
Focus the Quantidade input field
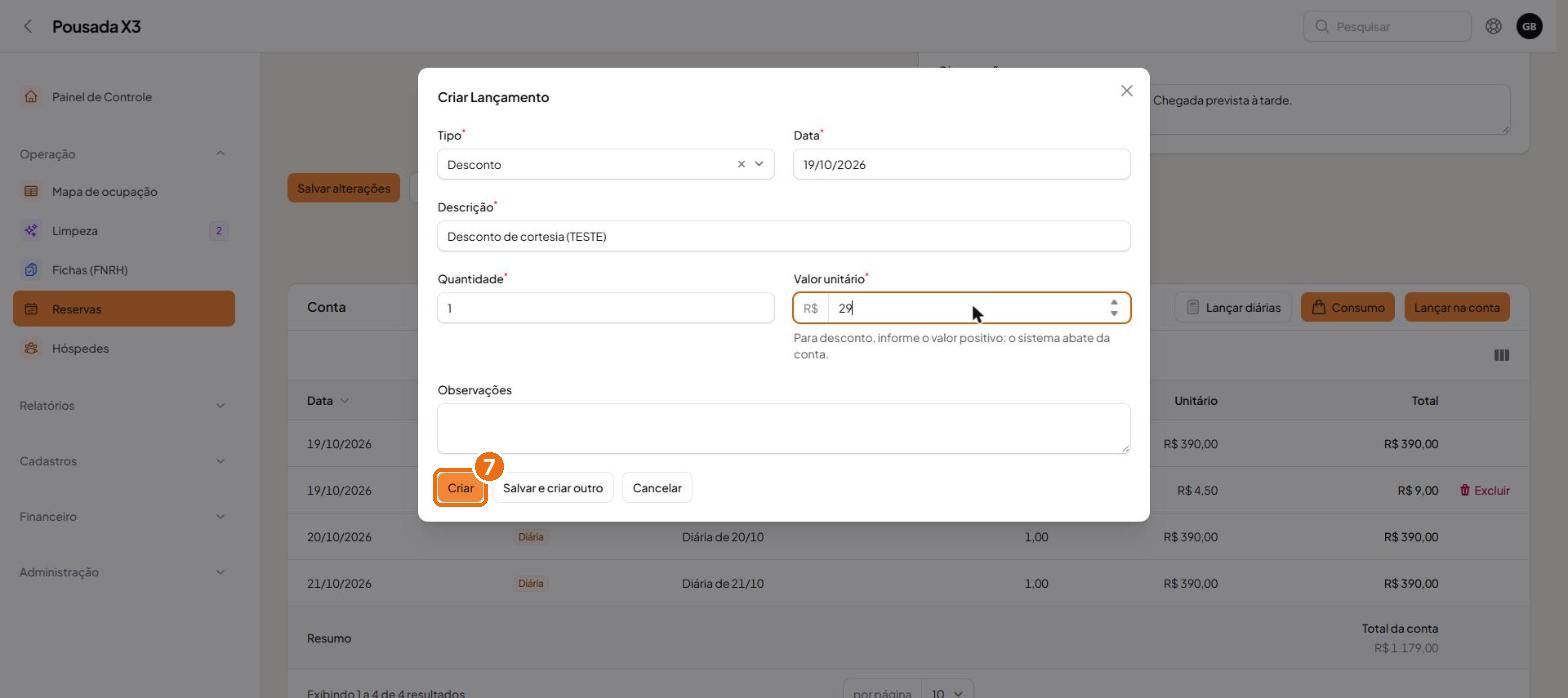pyautogui.click(x=606, y=308)
